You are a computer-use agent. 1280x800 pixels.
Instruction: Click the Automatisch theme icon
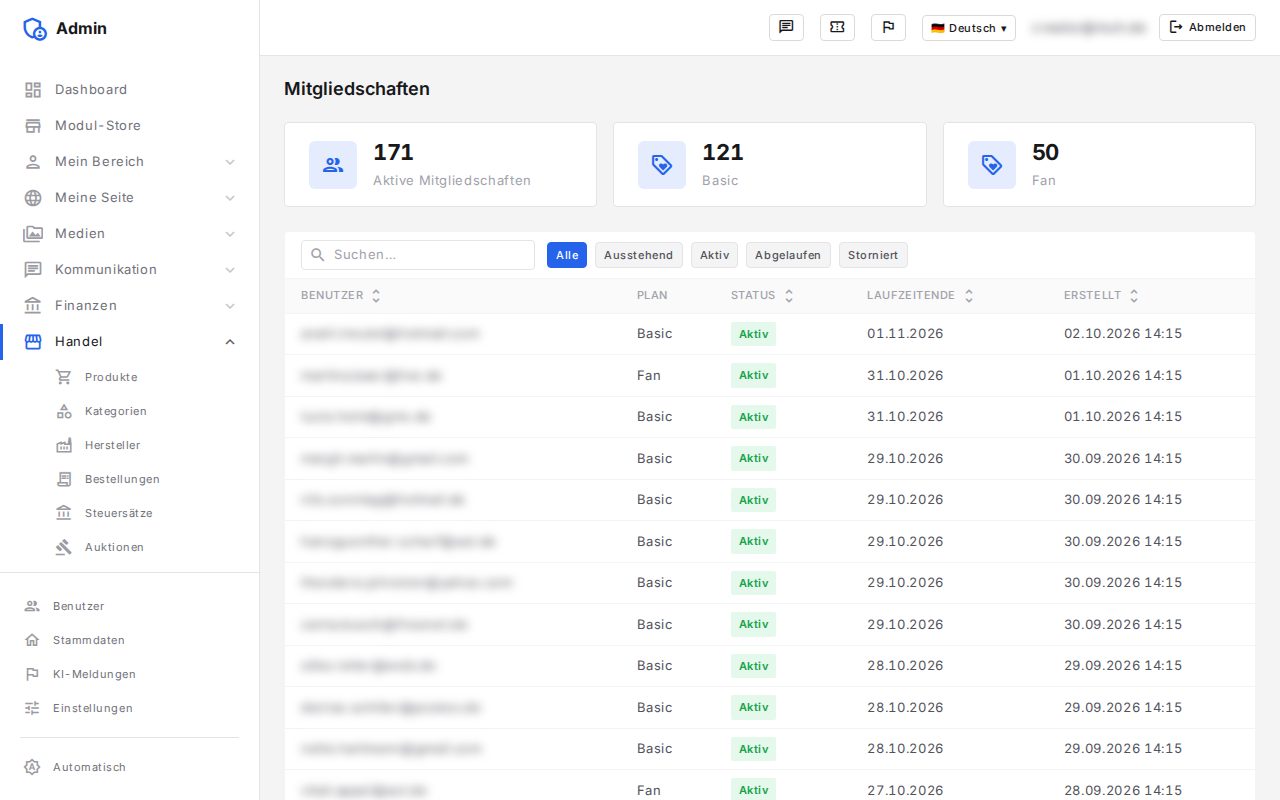pos(32,767)
